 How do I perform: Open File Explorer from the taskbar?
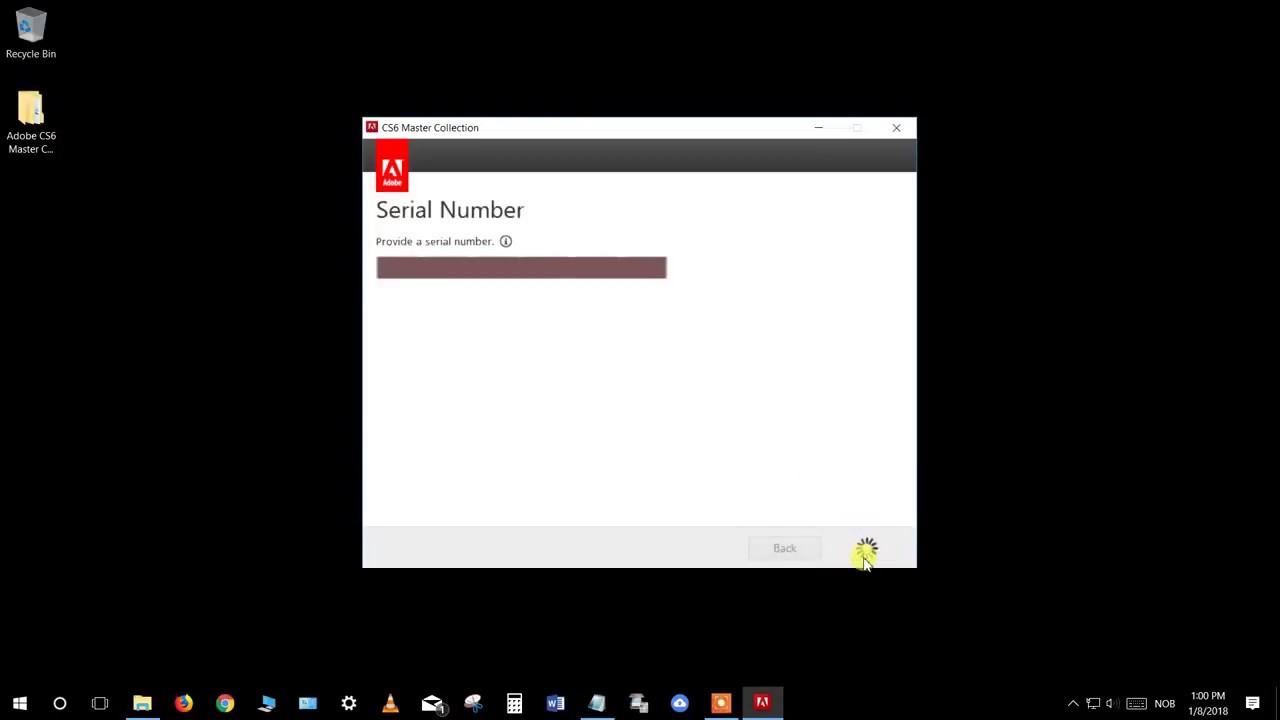[x=142, y=703]
